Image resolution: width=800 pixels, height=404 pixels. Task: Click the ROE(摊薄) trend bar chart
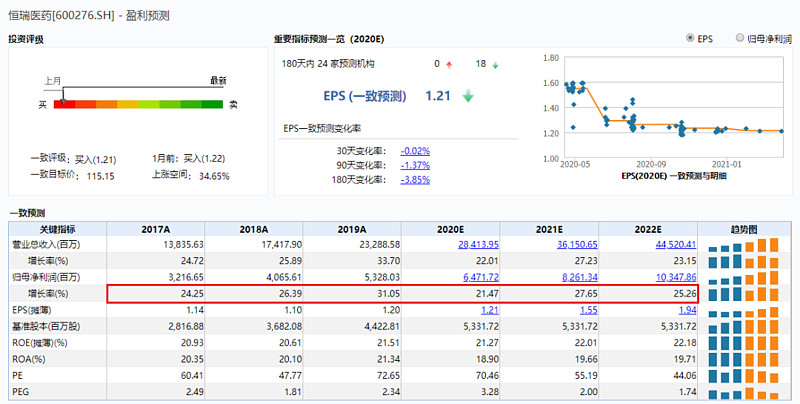click(x=743, y=343)
